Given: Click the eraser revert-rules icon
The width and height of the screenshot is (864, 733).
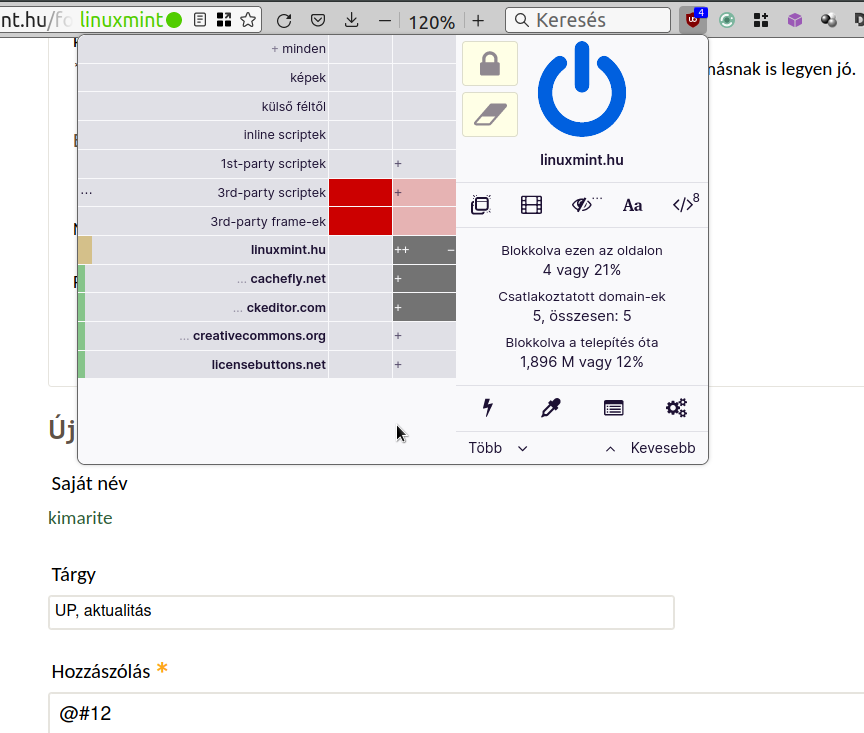Looking at the screenshot, I should (489, 115).
